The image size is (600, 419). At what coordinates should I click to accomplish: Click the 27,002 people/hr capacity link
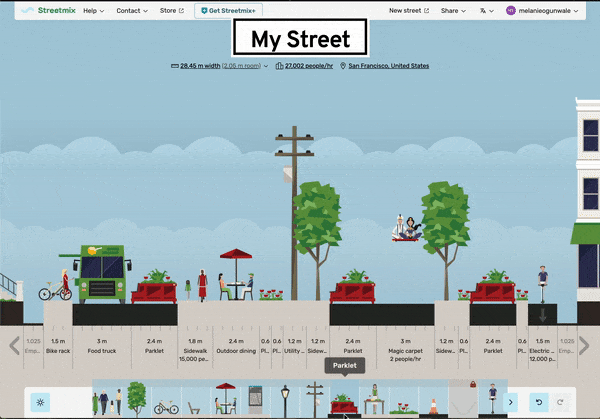point(304,66)
